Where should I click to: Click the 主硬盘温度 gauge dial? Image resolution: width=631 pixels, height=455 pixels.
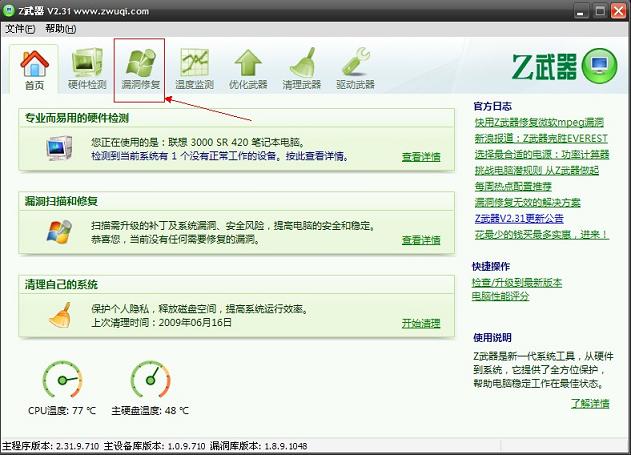click(151, 379)
